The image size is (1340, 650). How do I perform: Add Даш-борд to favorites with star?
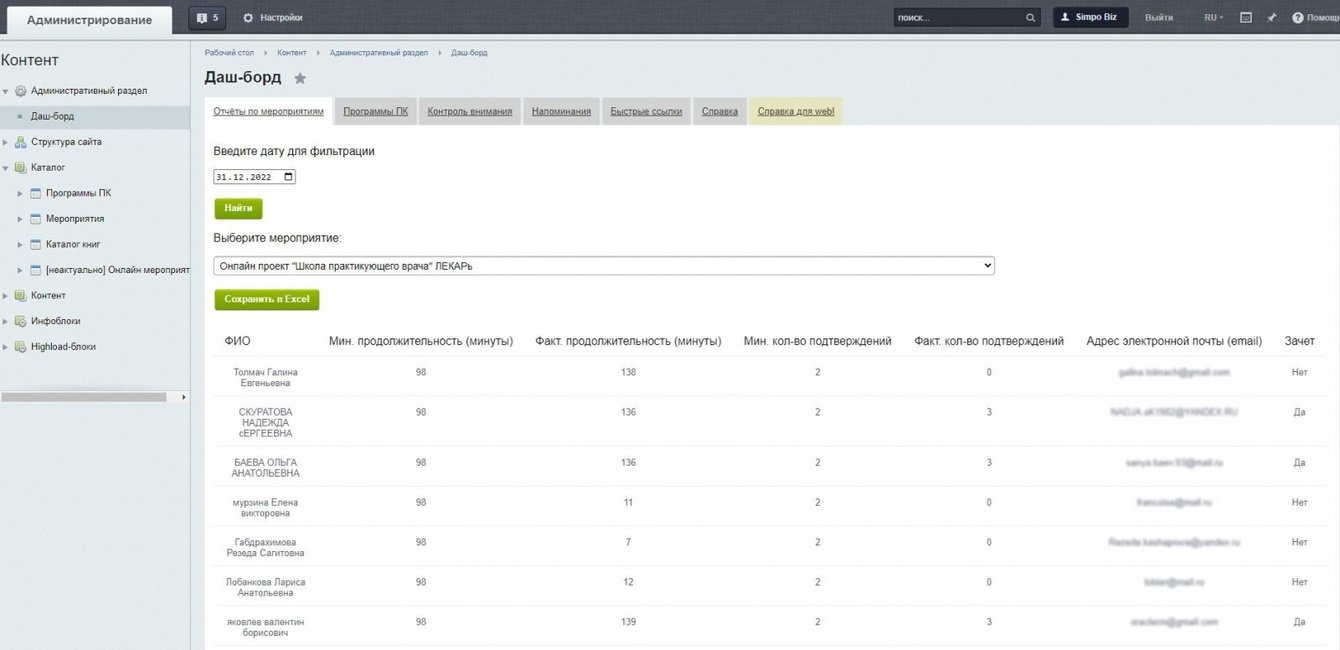(x=300, y=78)
